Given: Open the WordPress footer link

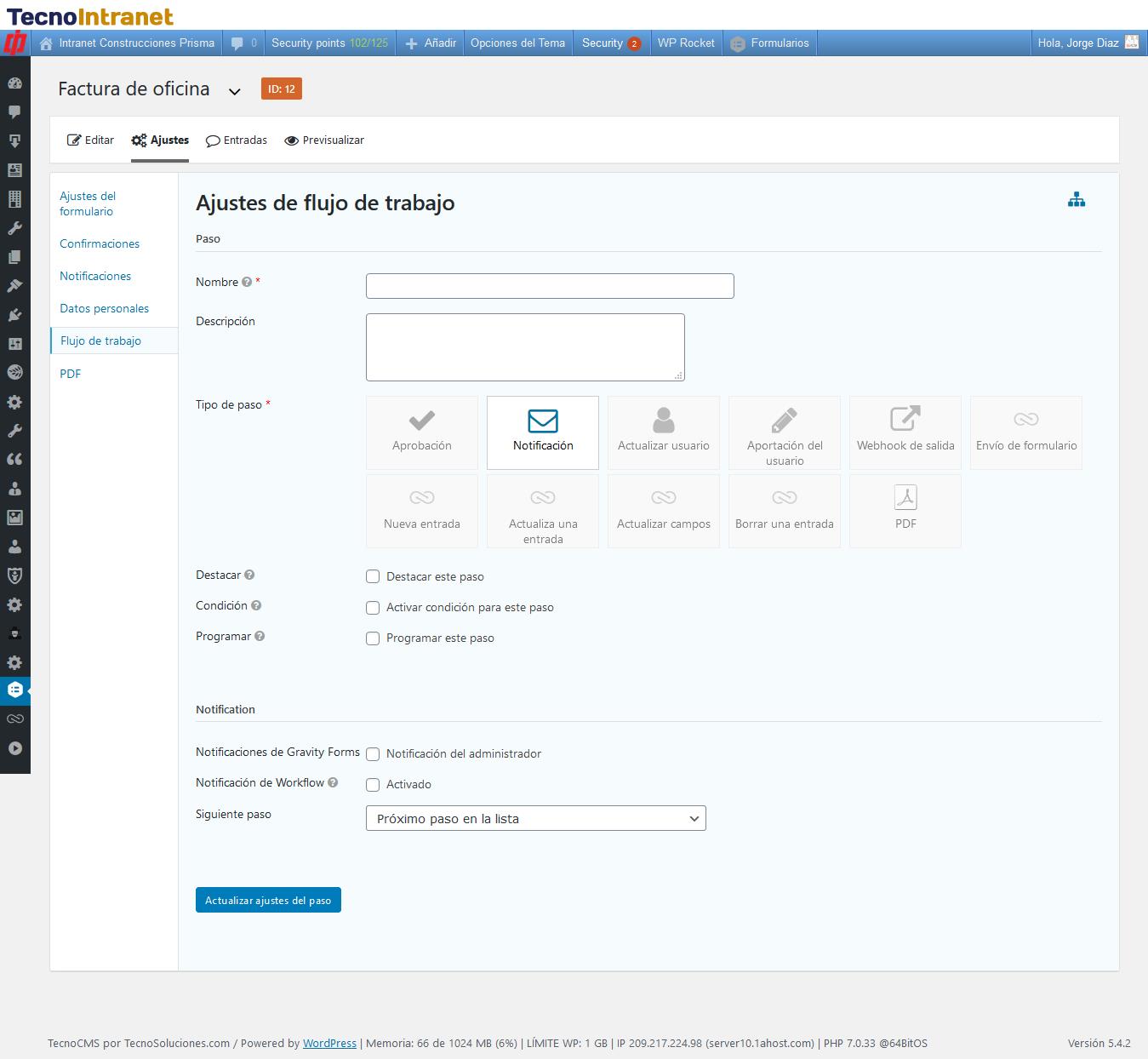Looking at the screenshot, I should 329,1043.
